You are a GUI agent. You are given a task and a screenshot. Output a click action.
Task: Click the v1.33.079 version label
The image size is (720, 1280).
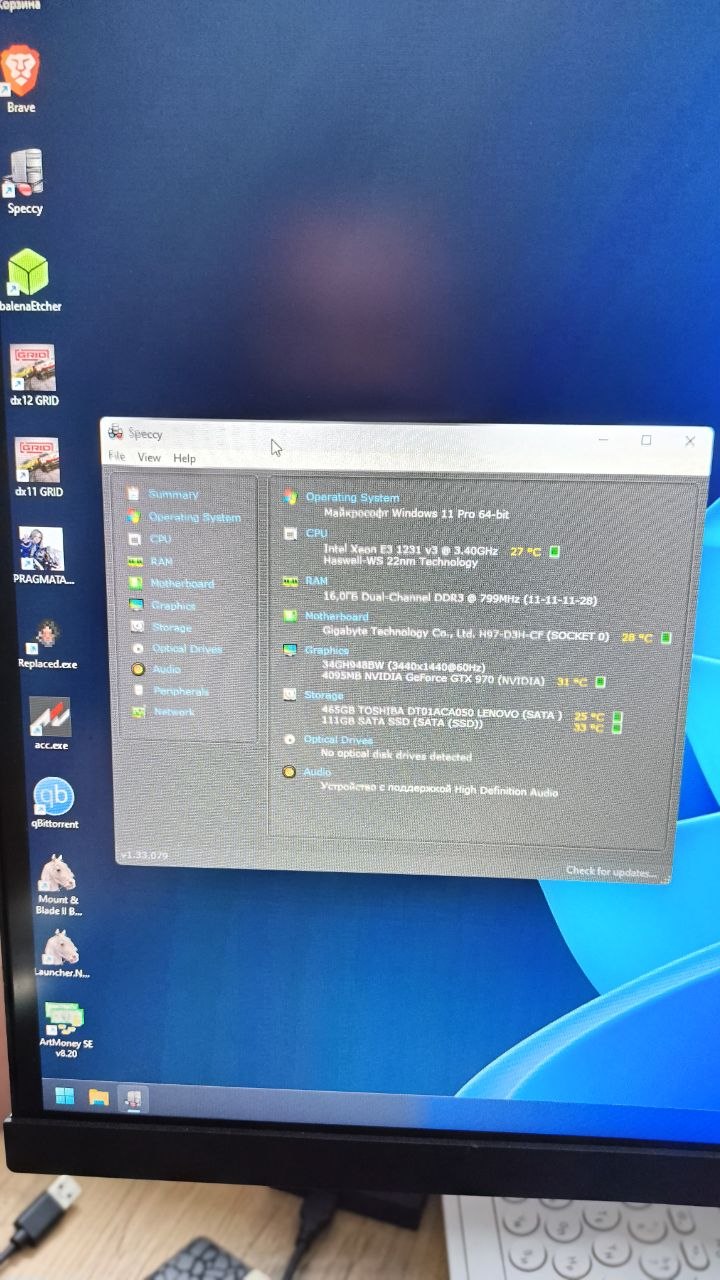pyautogui.click(x=144, y=855)
